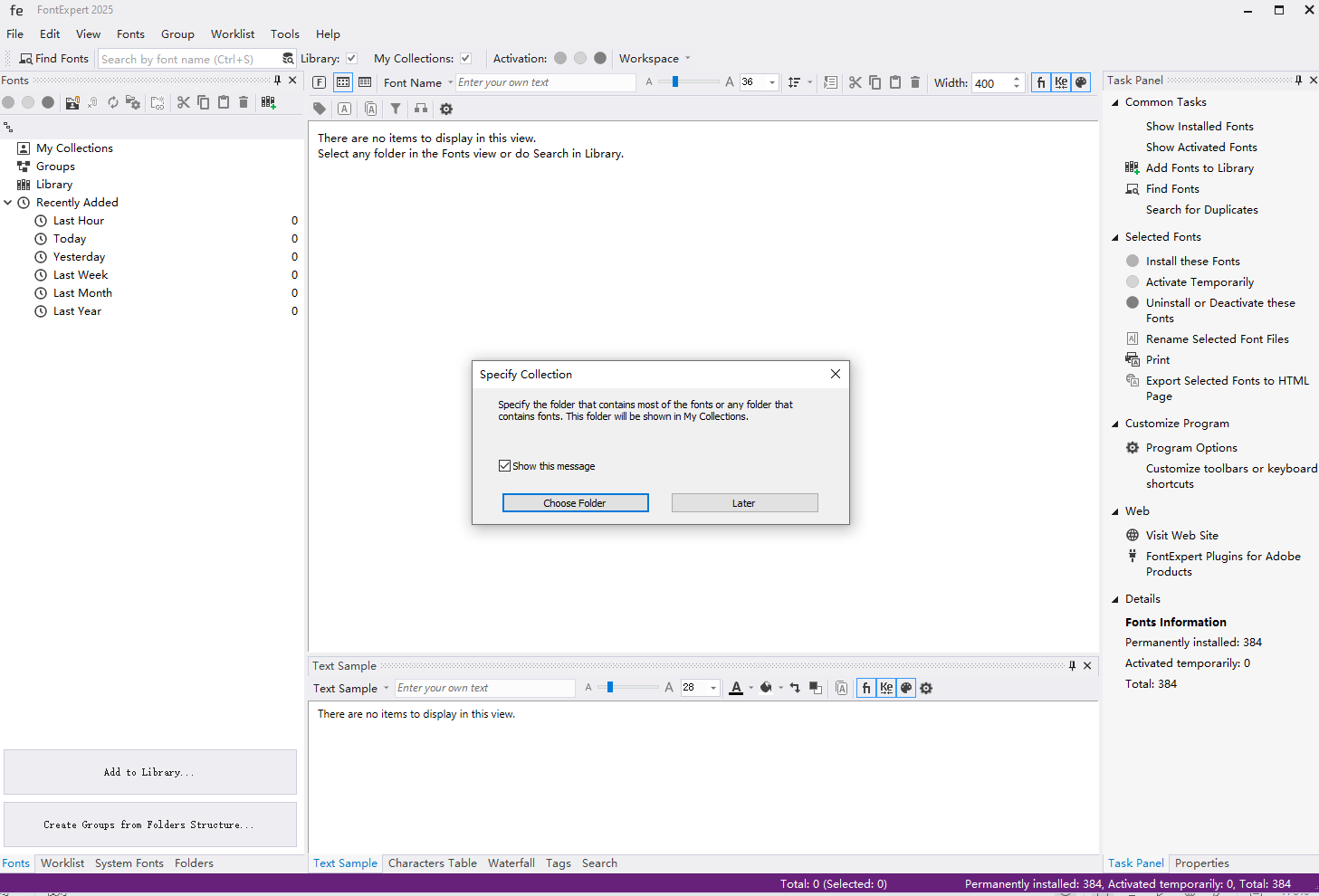Screen dimensions: 1319x896
Task: Click the kerning 'Ke' icon in top toolbar
Action: (1061, 82)
